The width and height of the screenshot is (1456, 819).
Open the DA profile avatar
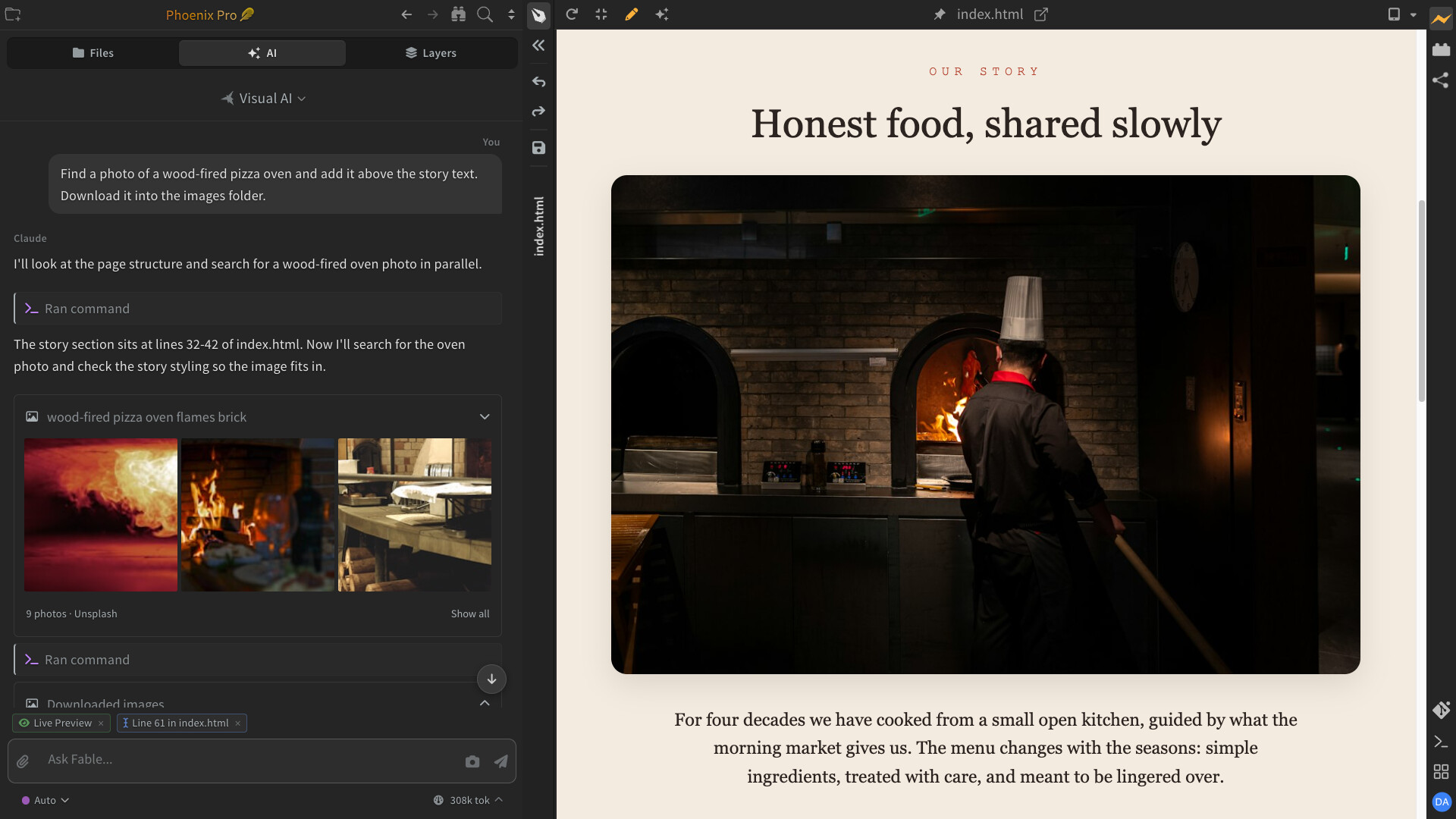click(x=1442, y=802)
